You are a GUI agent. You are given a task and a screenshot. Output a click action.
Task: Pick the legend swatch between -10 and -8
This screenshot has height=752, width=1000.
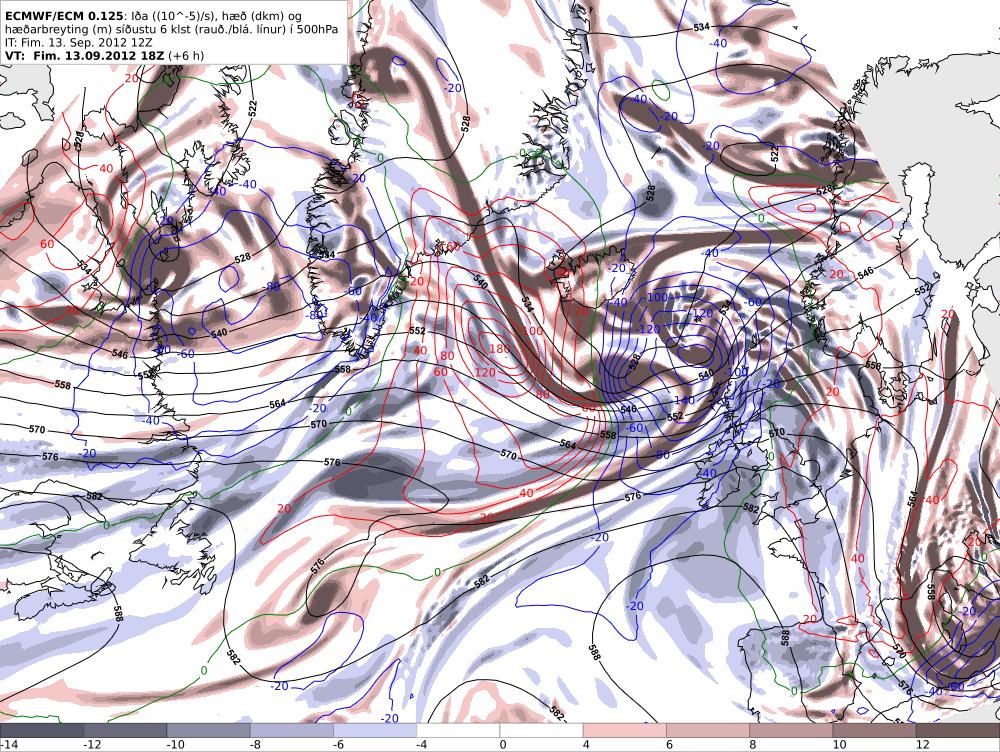[209, 730]
